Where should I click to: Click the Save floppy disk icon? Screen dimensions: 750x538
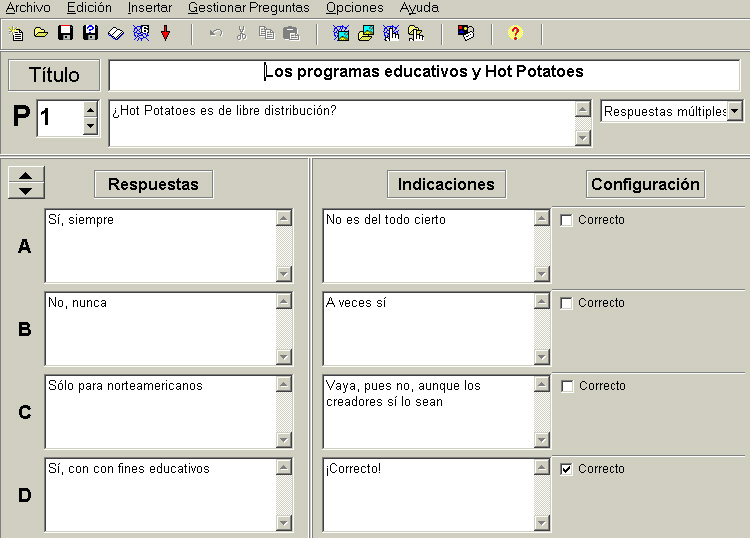65,33
